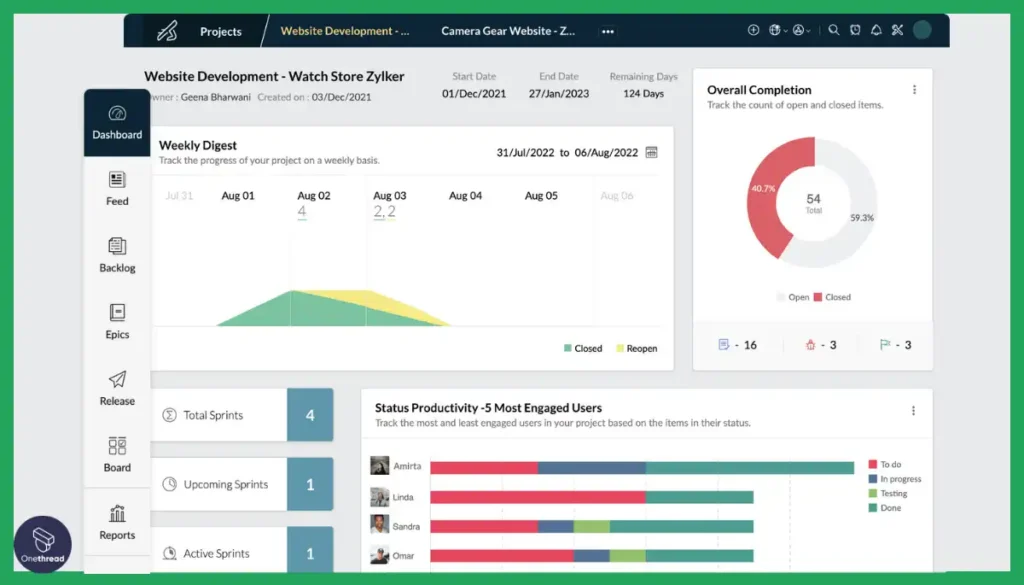Click Amirta's avatar thumbnail

point(379,466)
